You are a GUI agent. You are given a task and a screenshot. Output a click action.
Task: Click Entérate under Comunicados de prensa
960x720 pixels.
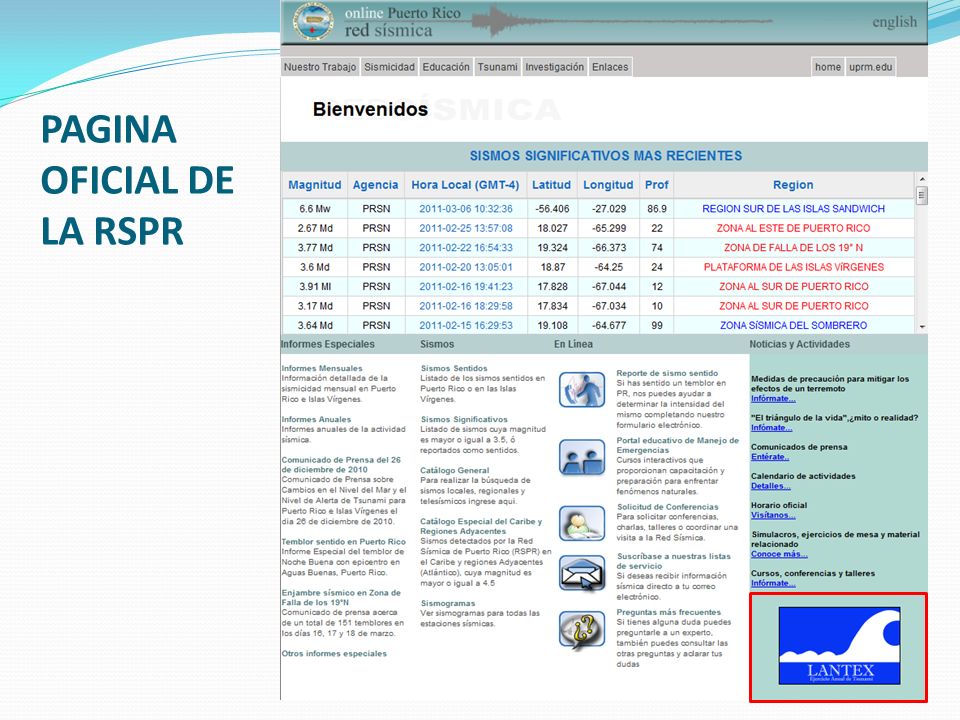770,457
